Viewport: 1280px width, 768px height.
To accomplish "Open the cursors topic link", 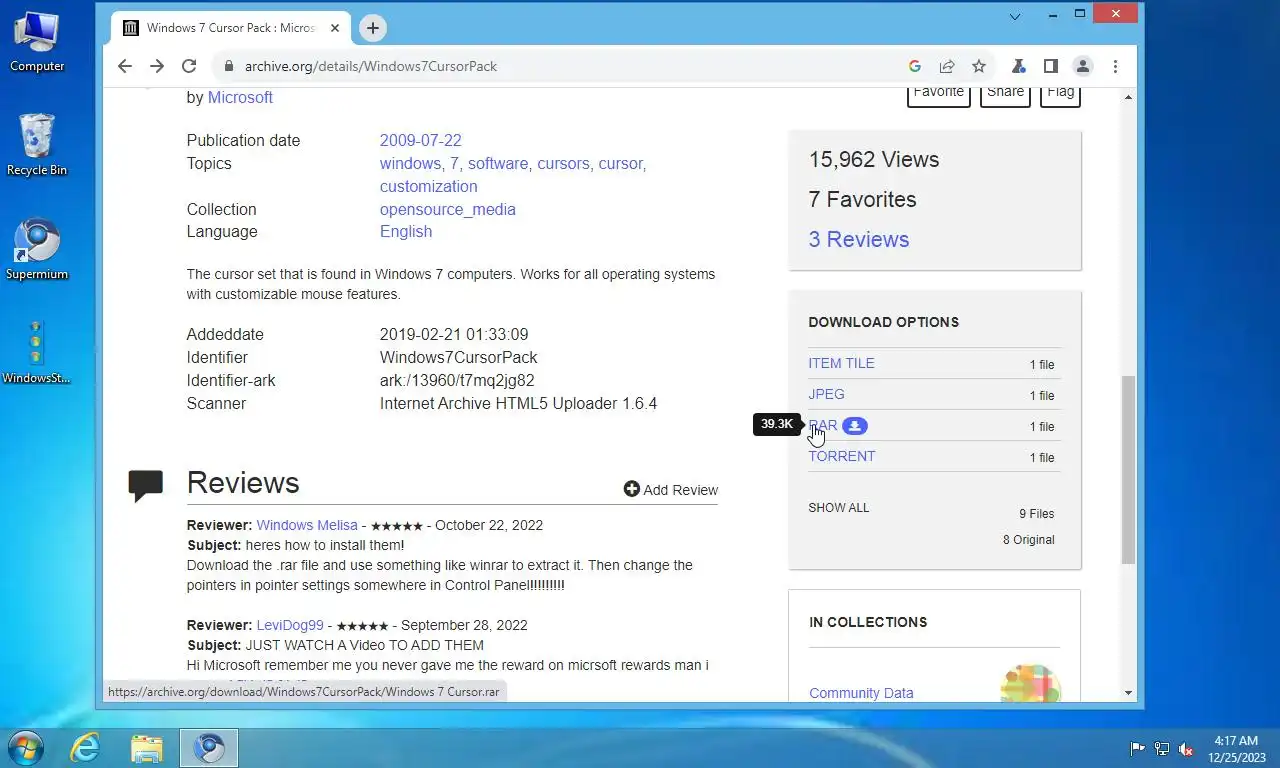I will 563,164.
